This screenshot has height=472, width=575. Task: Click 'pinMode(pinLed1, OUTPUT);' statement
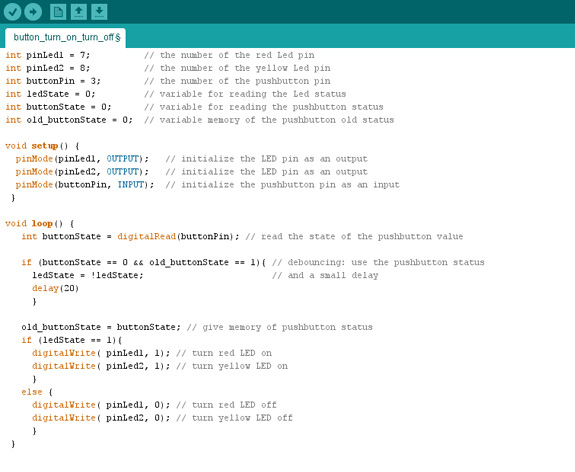coord(82,159)
